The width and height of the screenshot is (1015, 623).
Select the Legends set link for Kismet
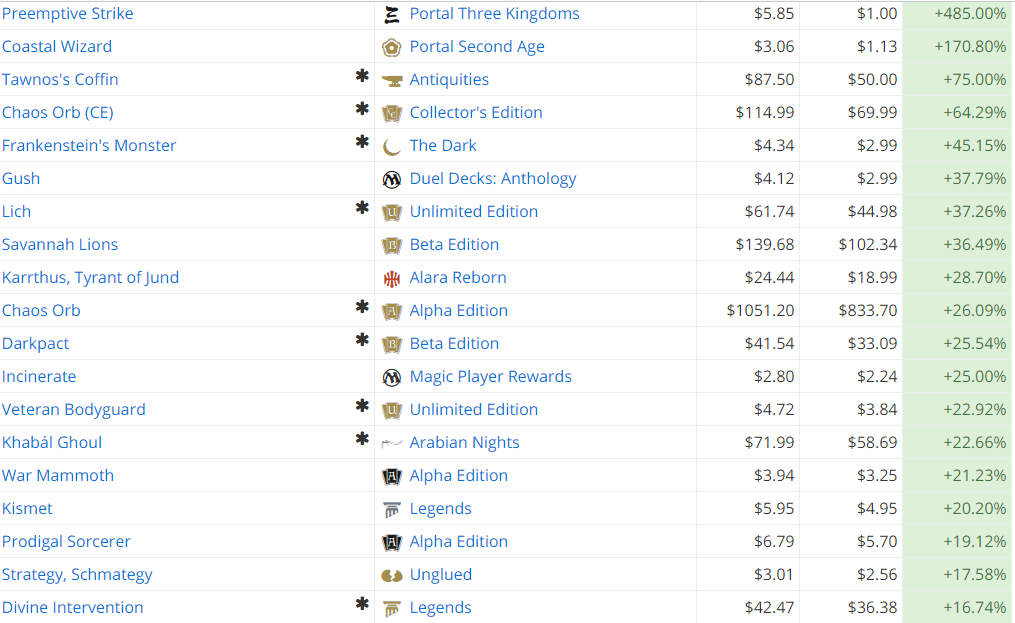[440, 509]
